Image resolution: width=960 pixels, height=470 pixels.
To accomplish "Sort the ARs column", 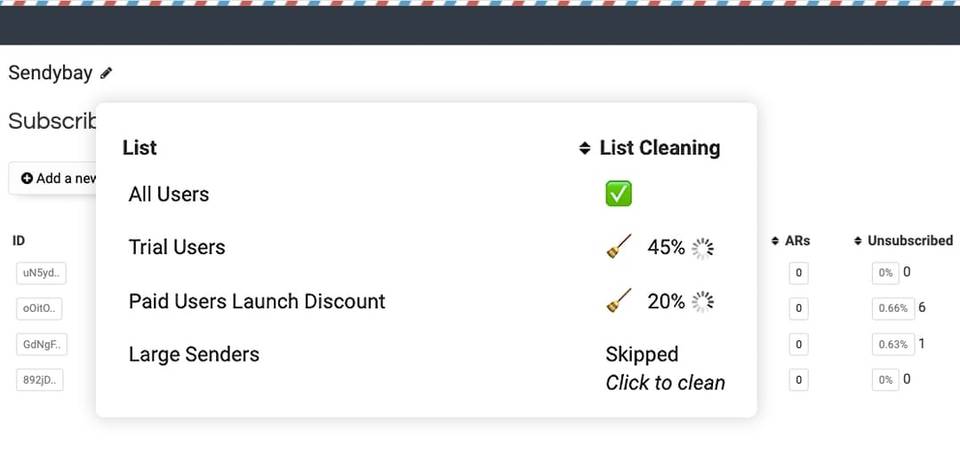I will (776, 241).
